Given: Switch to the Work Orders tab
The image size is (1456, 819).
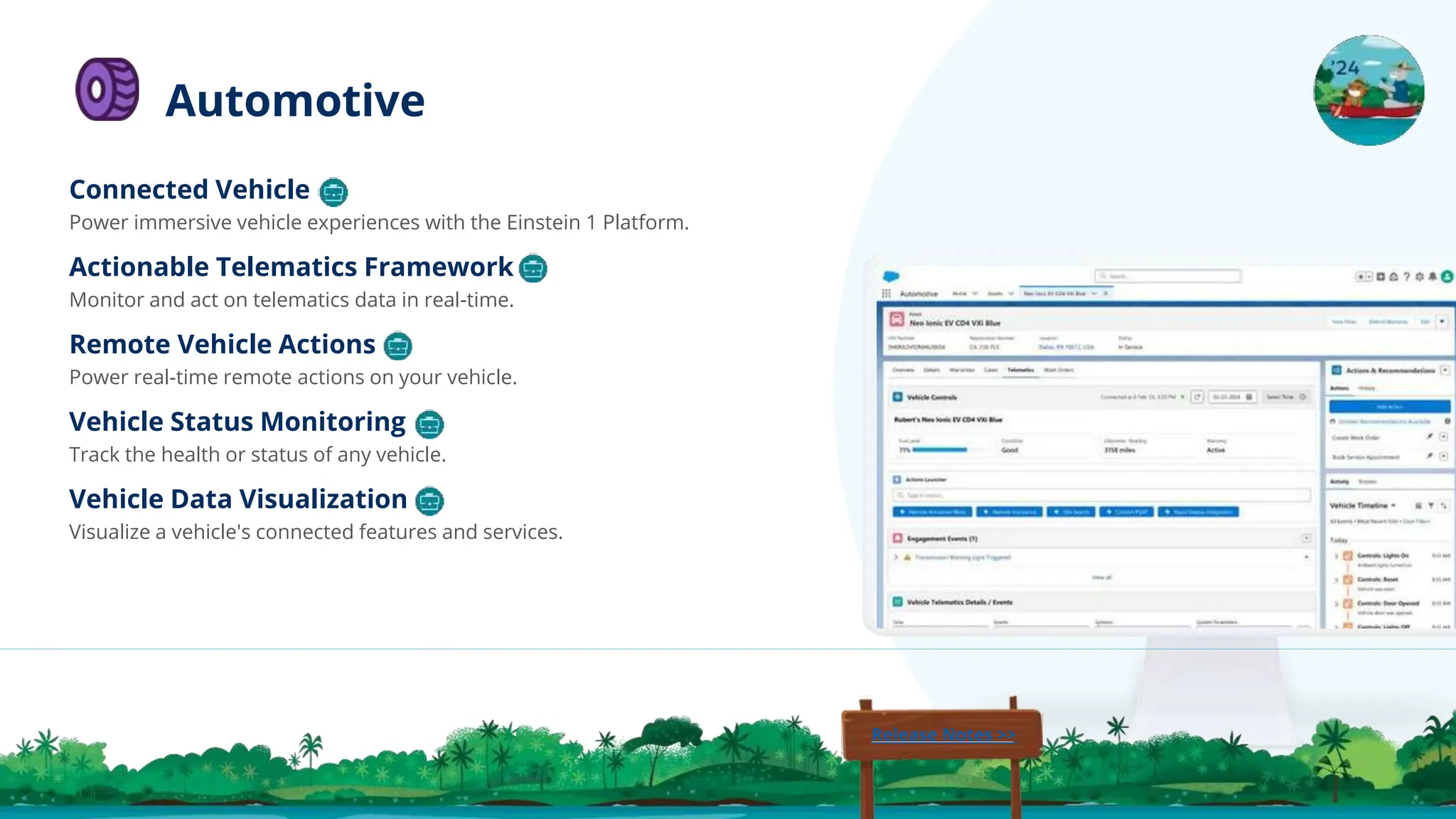Looking at the screenshot, I should tap(1059, 370).
